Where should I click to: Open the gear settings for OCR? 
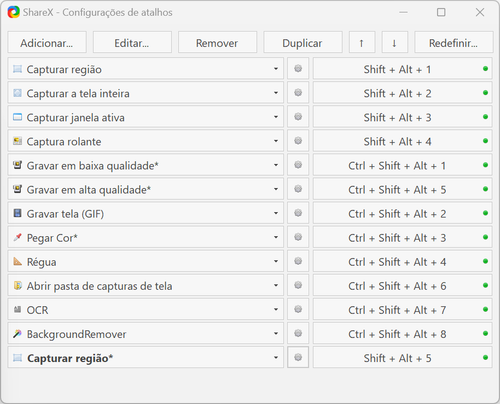click(298, 309)
